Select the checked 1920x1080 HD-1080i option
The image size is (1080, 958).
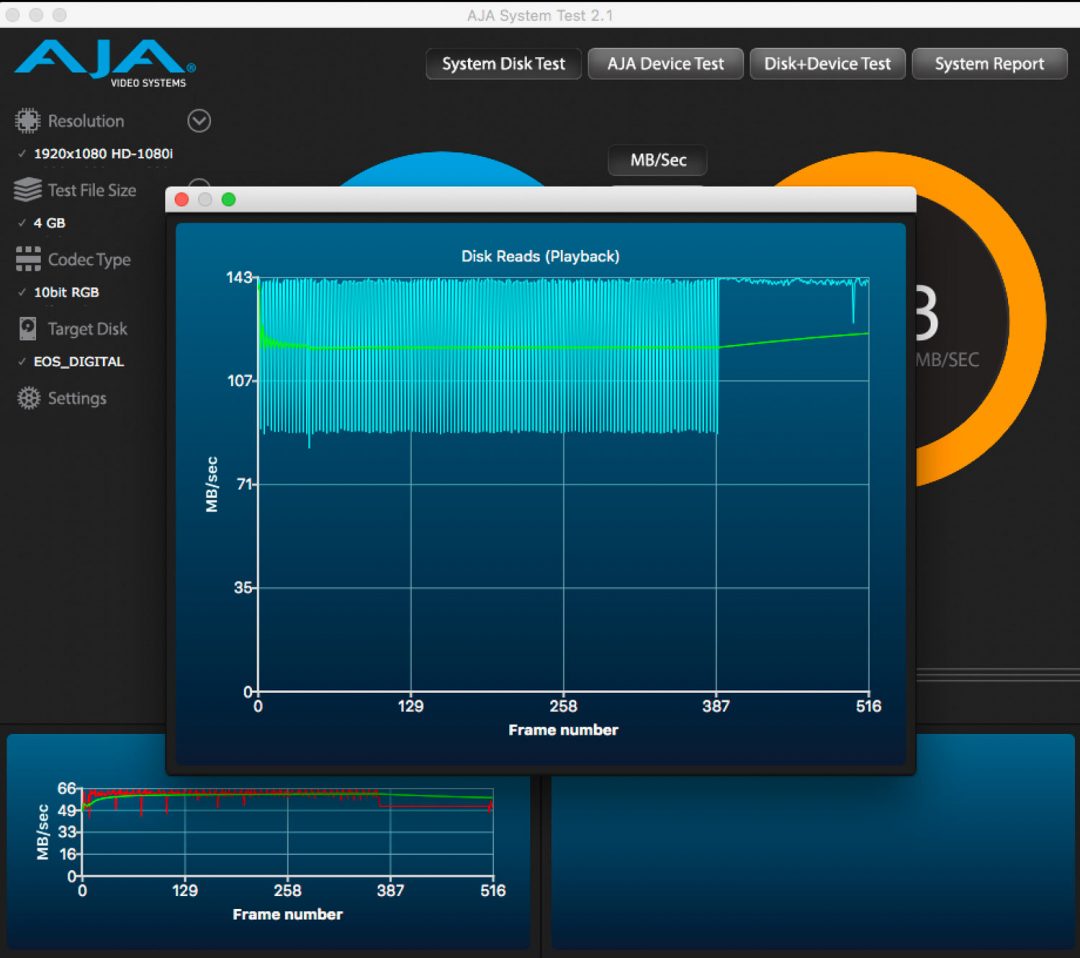coord(103,154)
